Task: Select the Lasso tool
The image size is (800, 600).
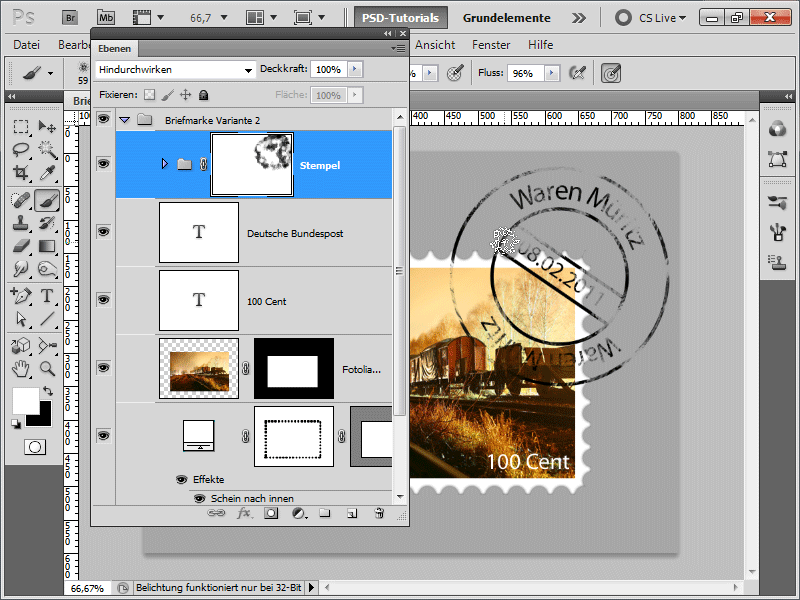Action: click(x=20, y=149)
